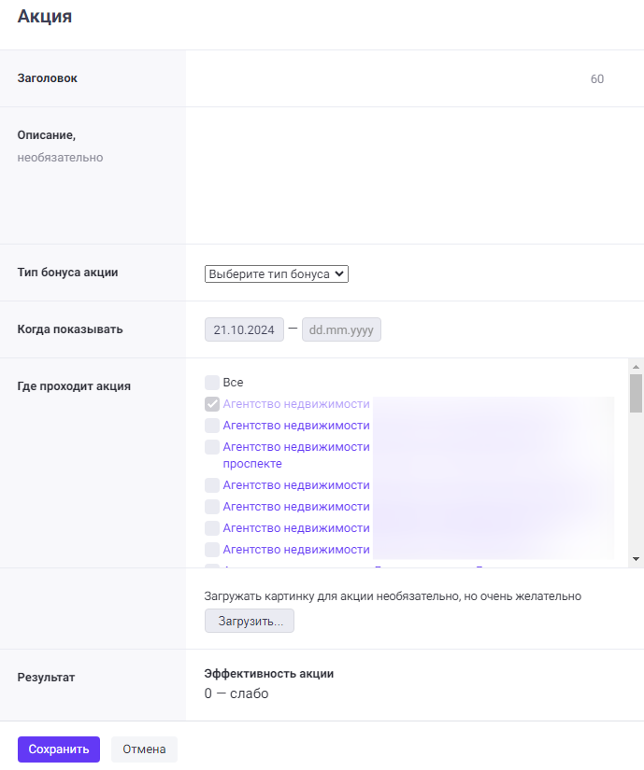Tick the agency checkbox right after the 'проспекте' entry

tap(212, 485)
